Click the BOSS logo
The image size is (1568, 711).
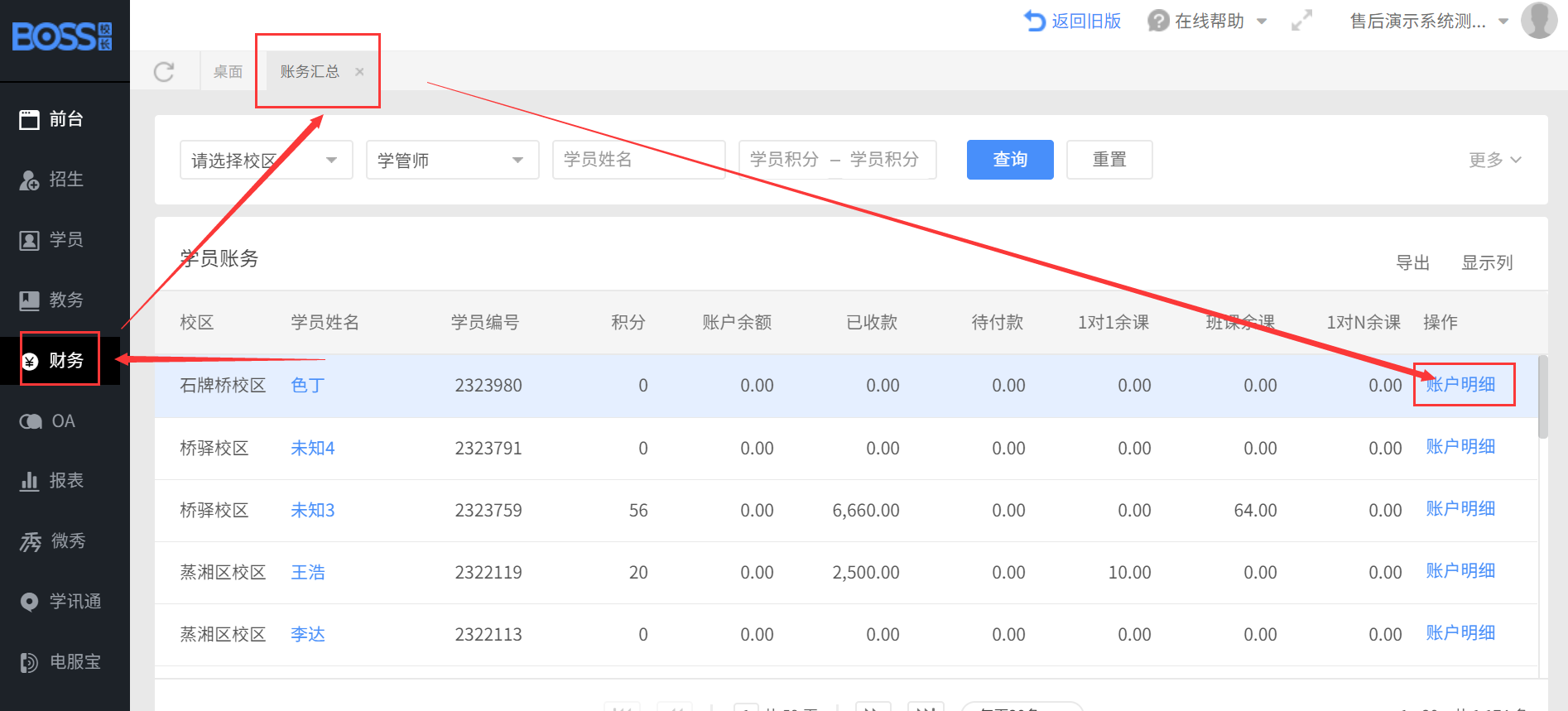(62, 37)
